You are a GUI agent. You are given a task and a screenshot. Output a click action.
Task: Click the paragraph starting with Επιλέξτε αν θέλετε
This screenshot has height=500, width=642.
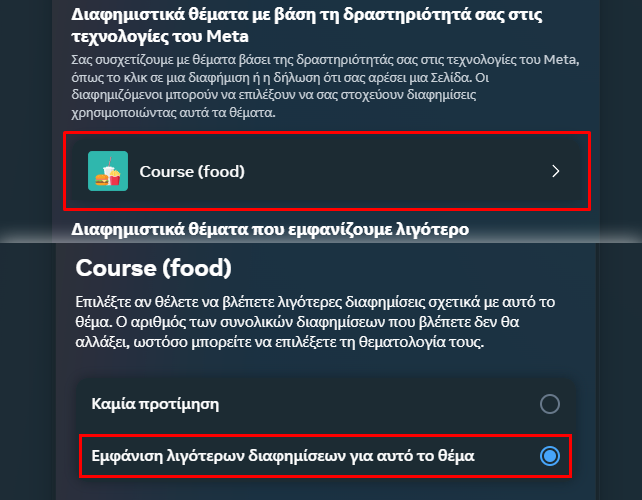pyautogui.click(x=315, y=322)
